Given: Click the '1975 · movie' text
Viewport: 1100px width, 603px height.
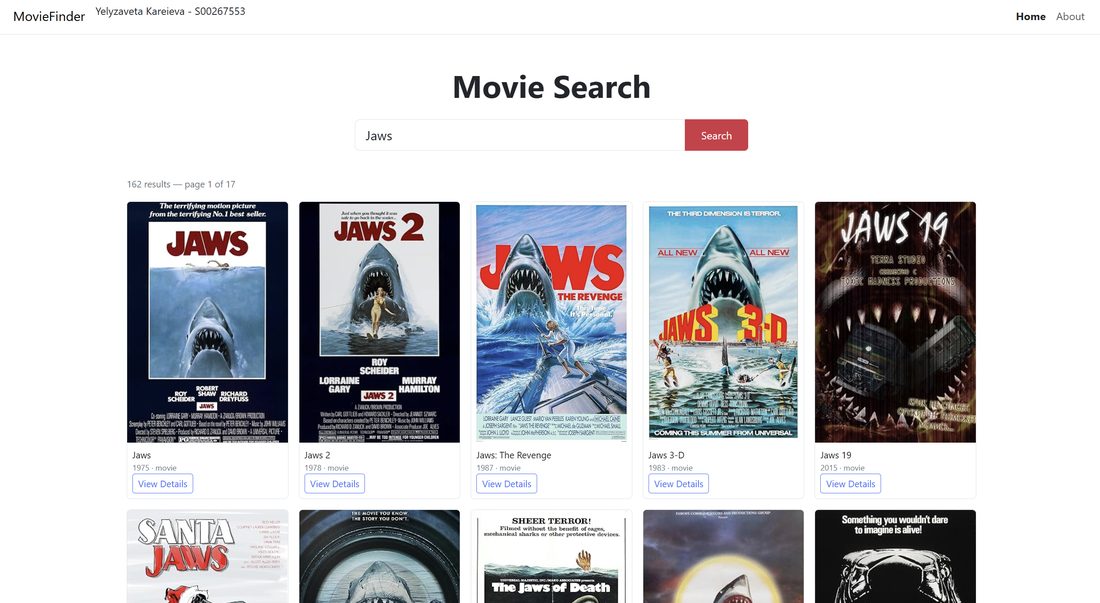Looking at the screenshot, I should (154, 468).
